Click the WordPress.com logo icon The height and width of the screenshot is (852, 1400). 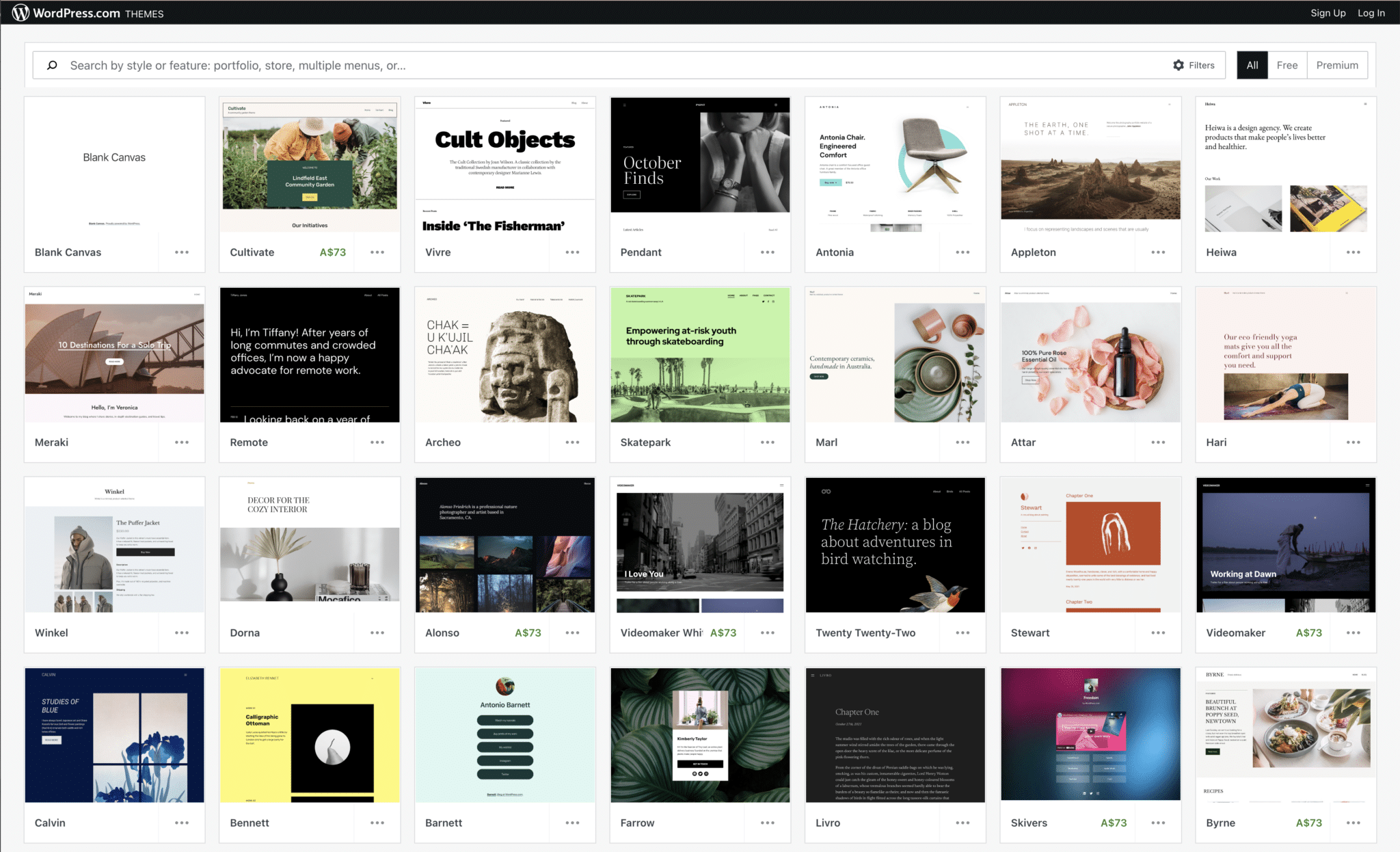21,13
